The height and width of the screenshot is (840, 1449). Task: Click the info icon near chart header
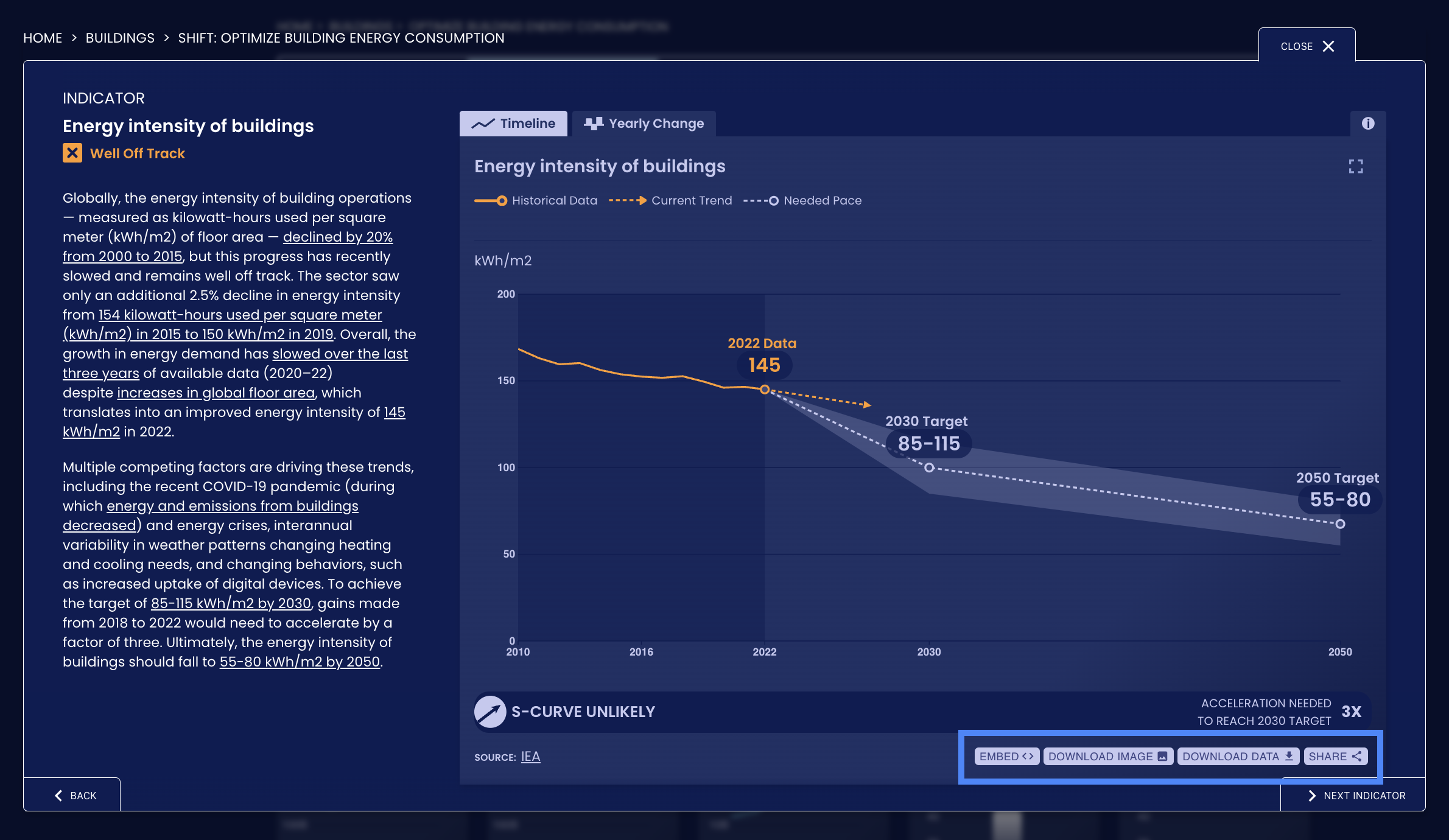click(1368, 123)
